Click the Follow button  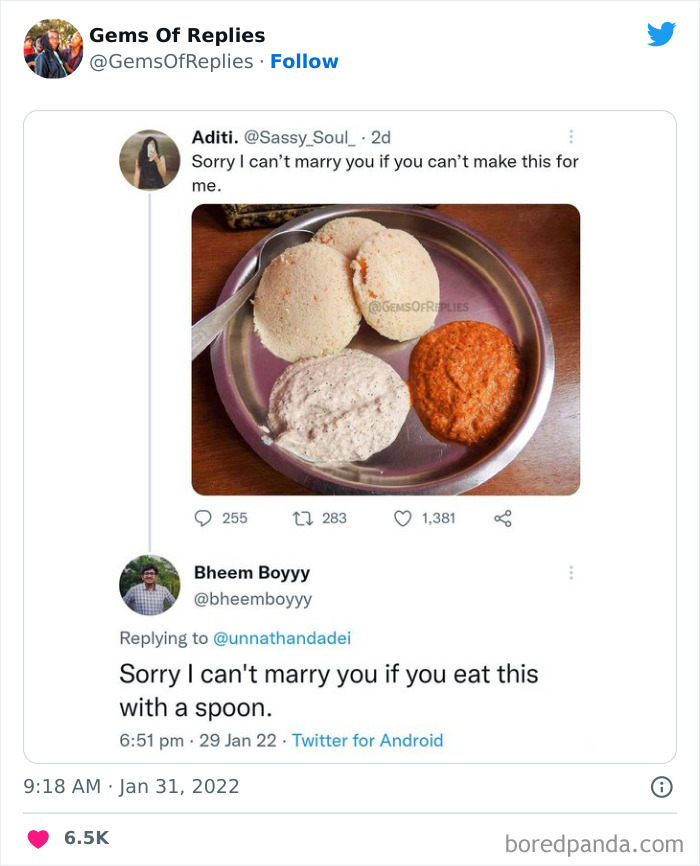[305, 61]
